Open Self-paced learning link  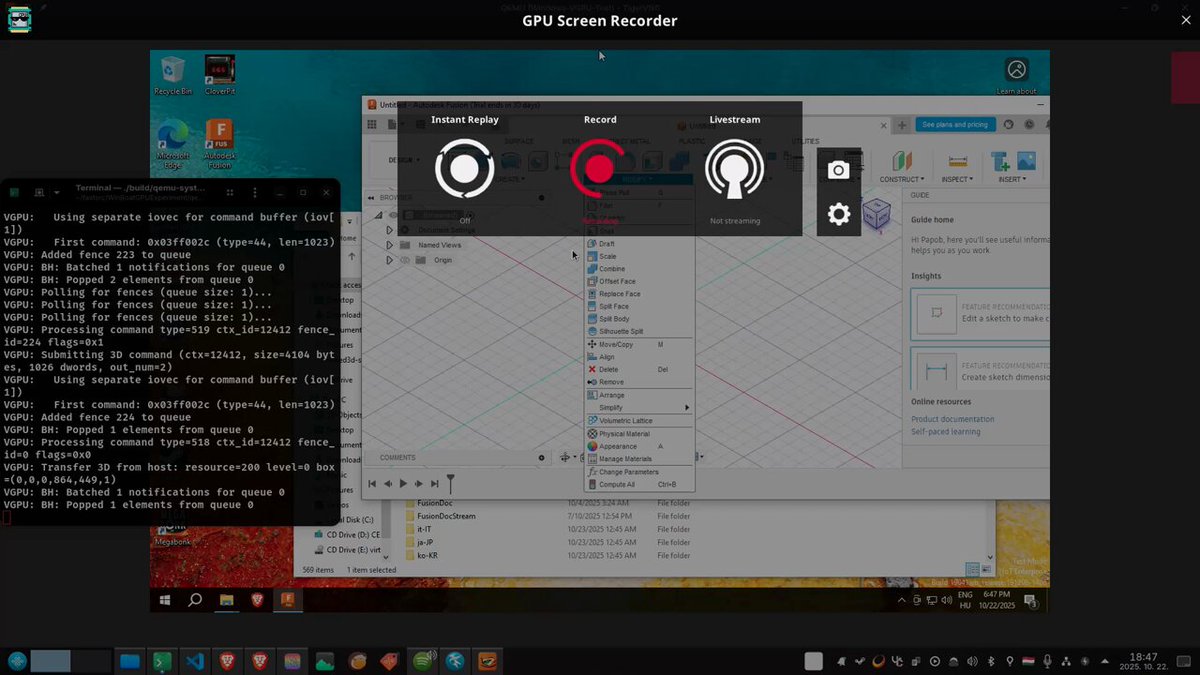coord(945,432)
